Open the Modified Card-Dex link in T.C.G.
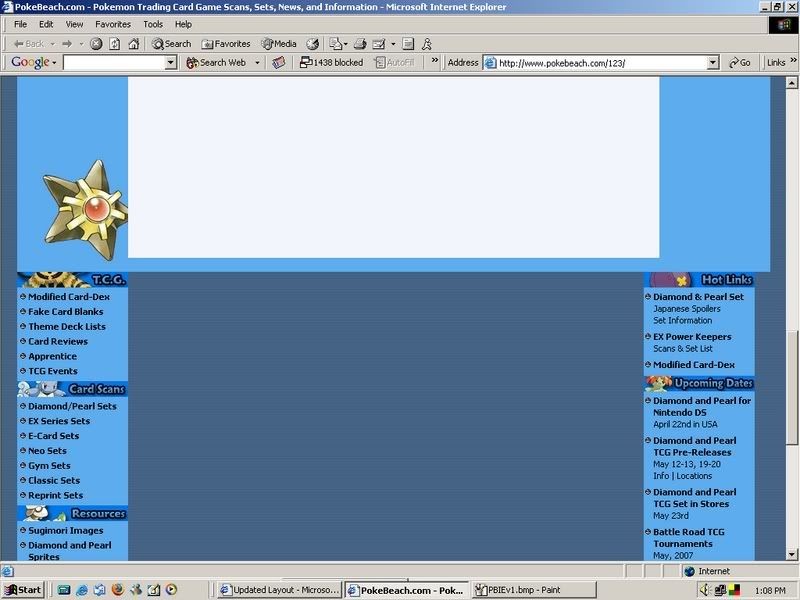 pyautogui.click(x=69, y=296)
